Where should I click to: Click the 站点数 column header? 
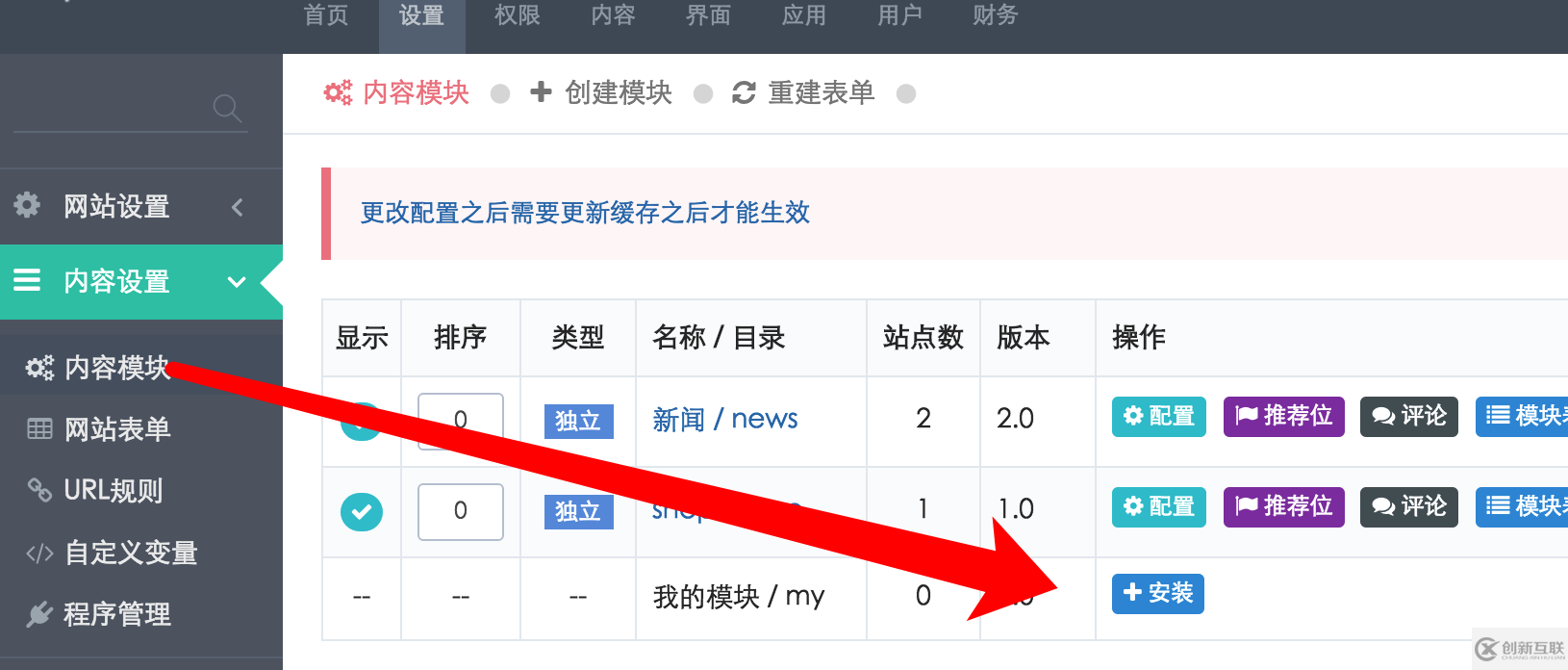(x=923, y=337)
